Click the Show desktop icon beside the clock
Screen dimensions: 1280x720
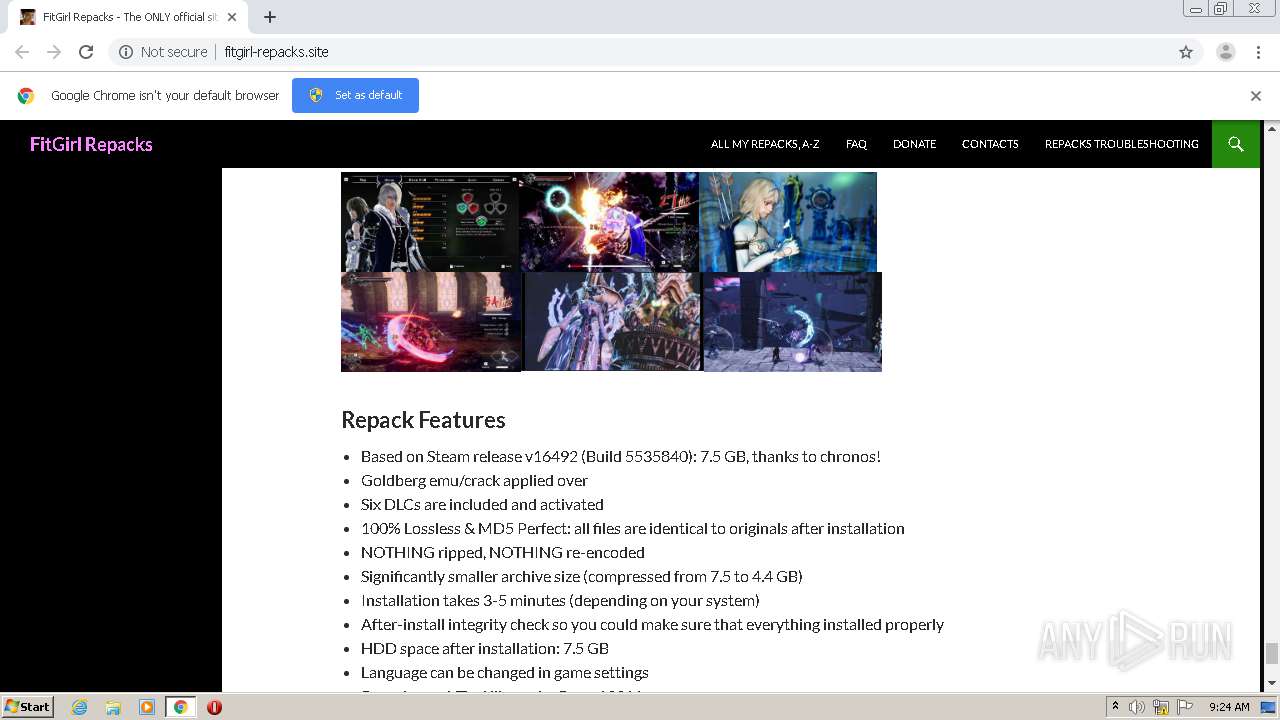pos(1269,707)
